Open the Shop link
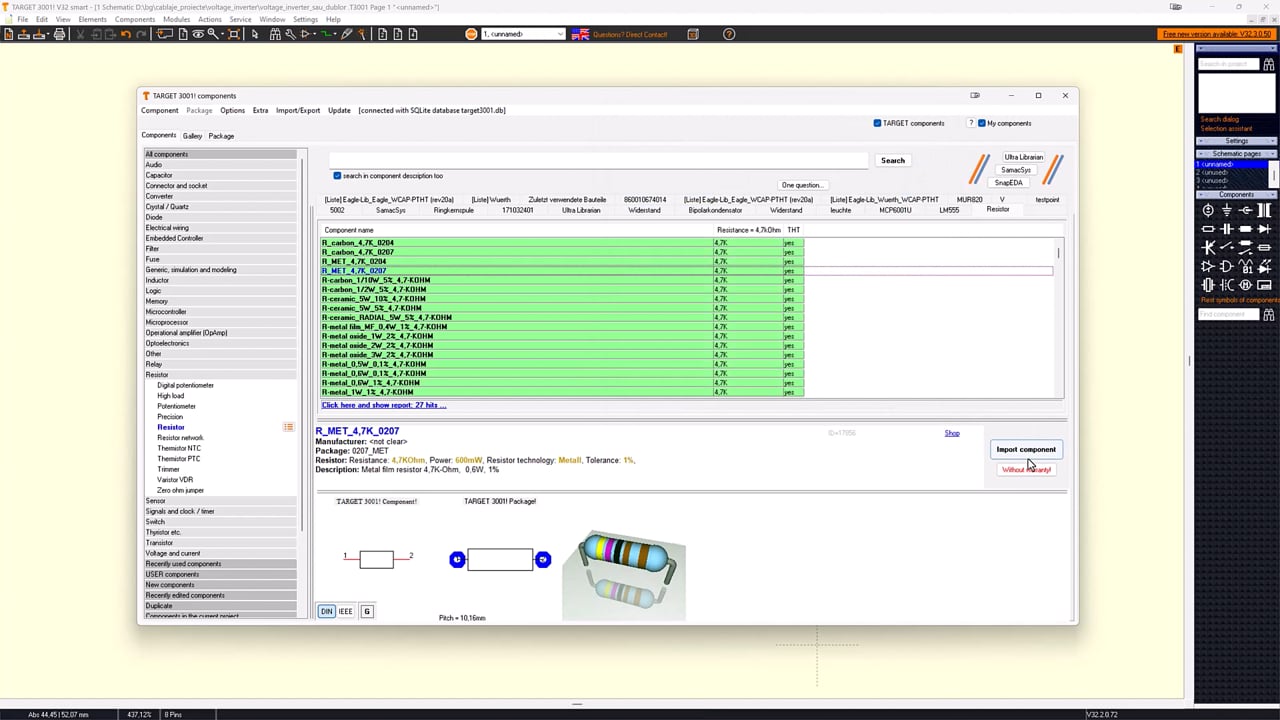Screen dimensions: 1280x720 952,433
